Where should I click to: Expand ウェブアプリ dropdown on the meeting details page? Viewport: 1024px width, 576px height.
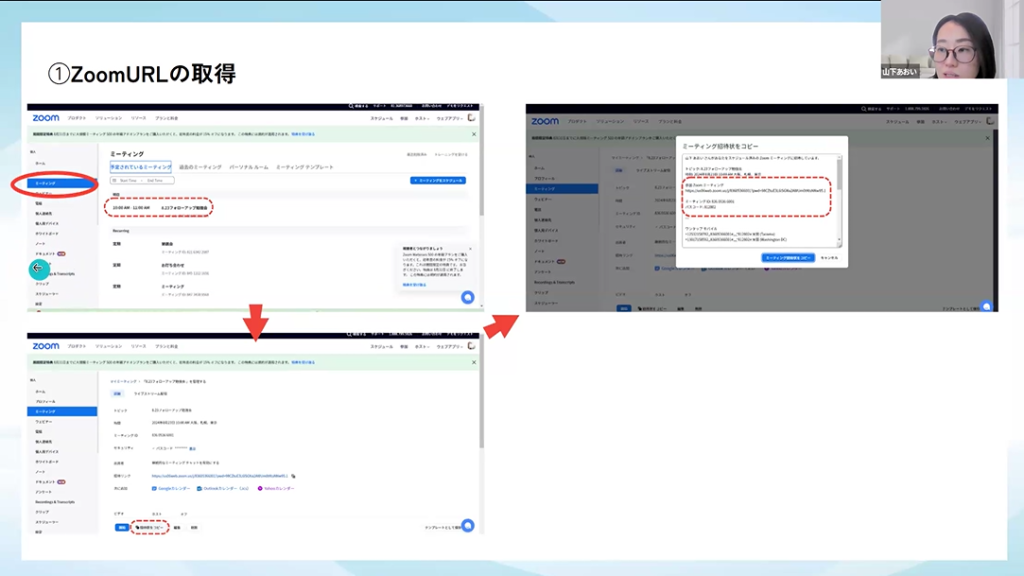450,346
